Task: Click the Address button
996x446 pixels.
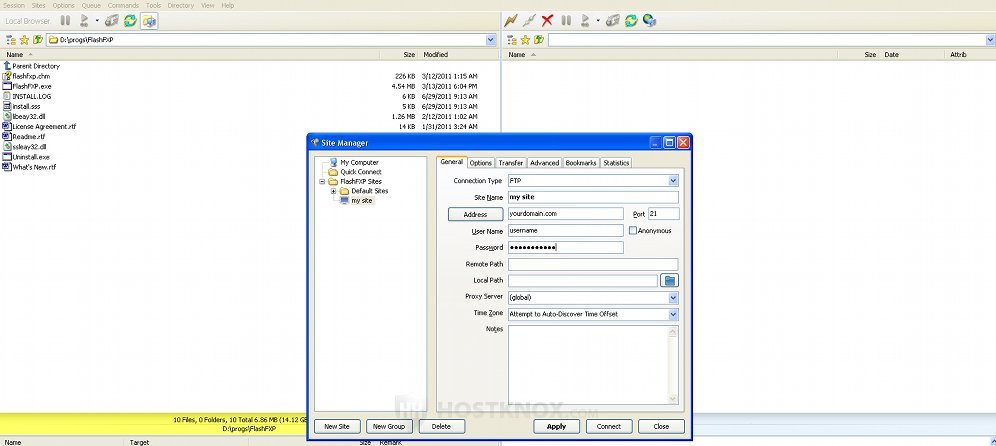Action: [x=476, y=215]
